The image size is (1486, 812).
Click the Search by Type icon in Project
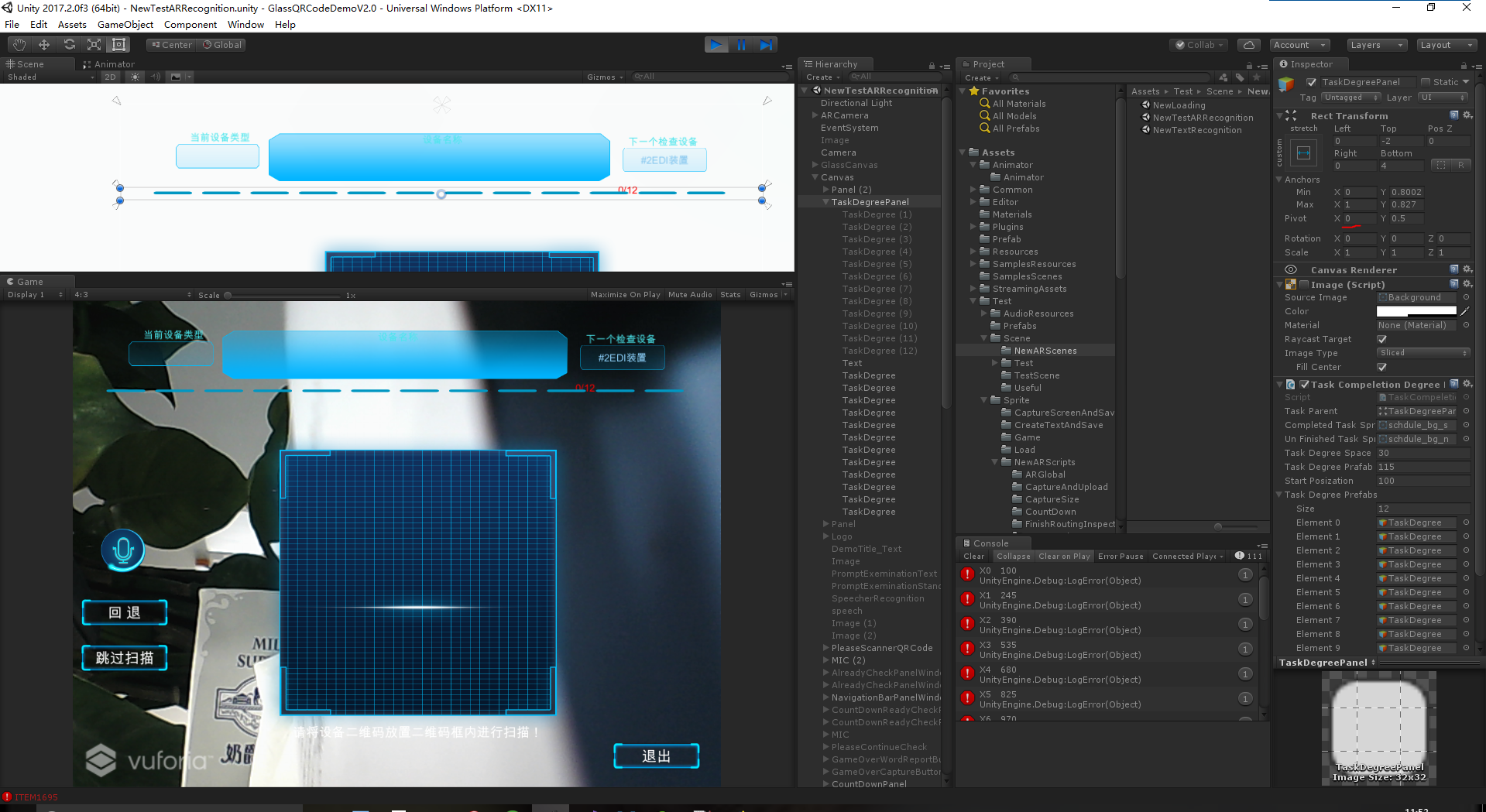(1223, 77)
